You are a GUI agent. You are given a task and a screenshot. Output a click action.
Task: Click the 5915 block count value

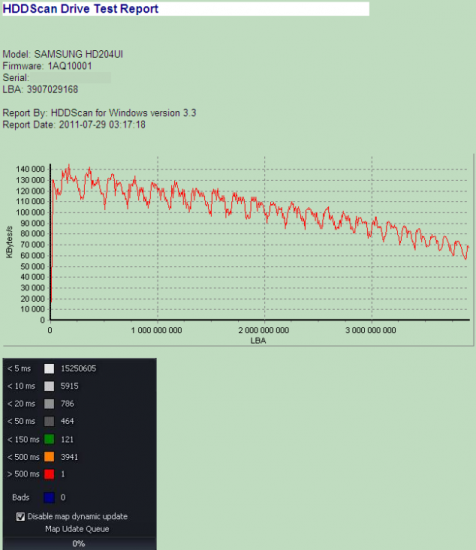tap(69, 386)
